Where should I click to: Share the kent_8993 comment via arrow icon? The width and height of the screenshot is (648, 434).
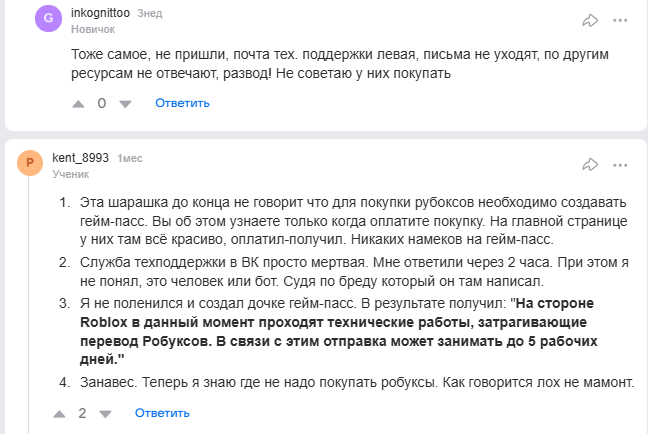(x=590, y=164)
